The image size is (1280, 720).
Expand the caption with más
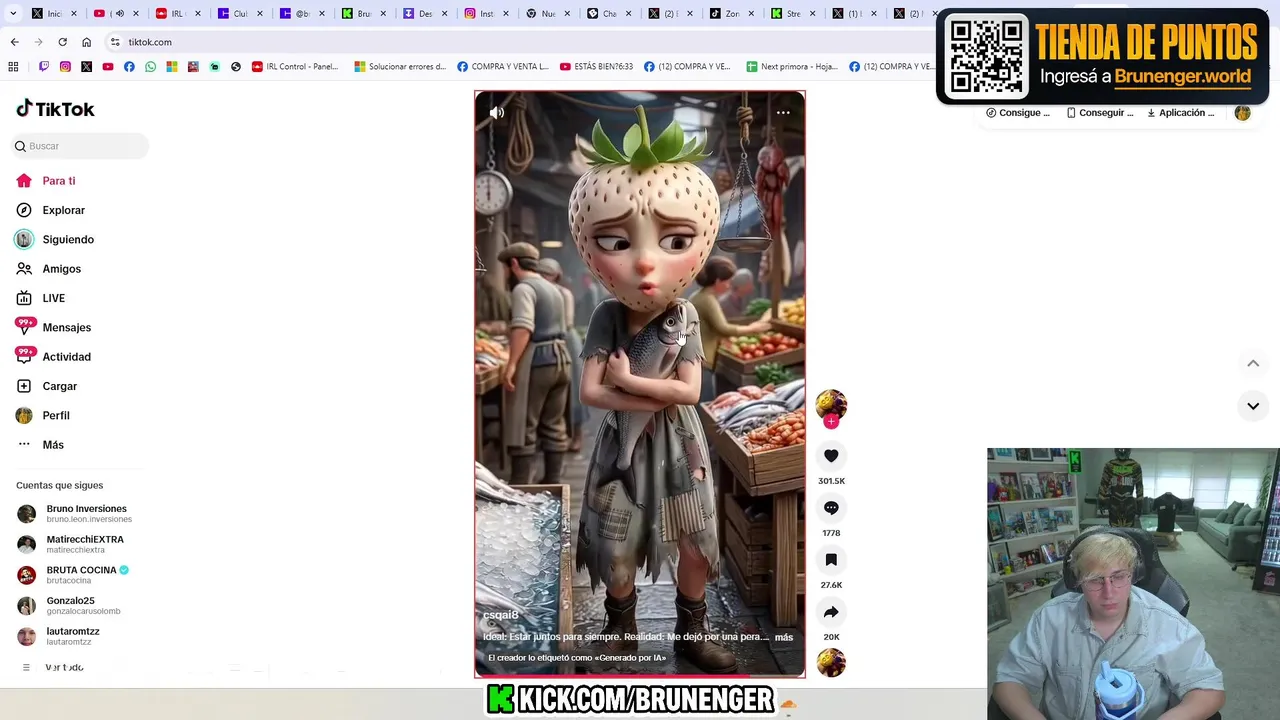[784, 637]
